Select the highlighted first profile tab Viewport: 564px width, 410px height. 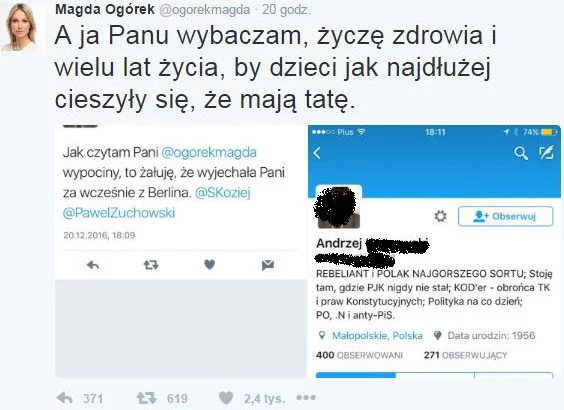click(356, 375)
